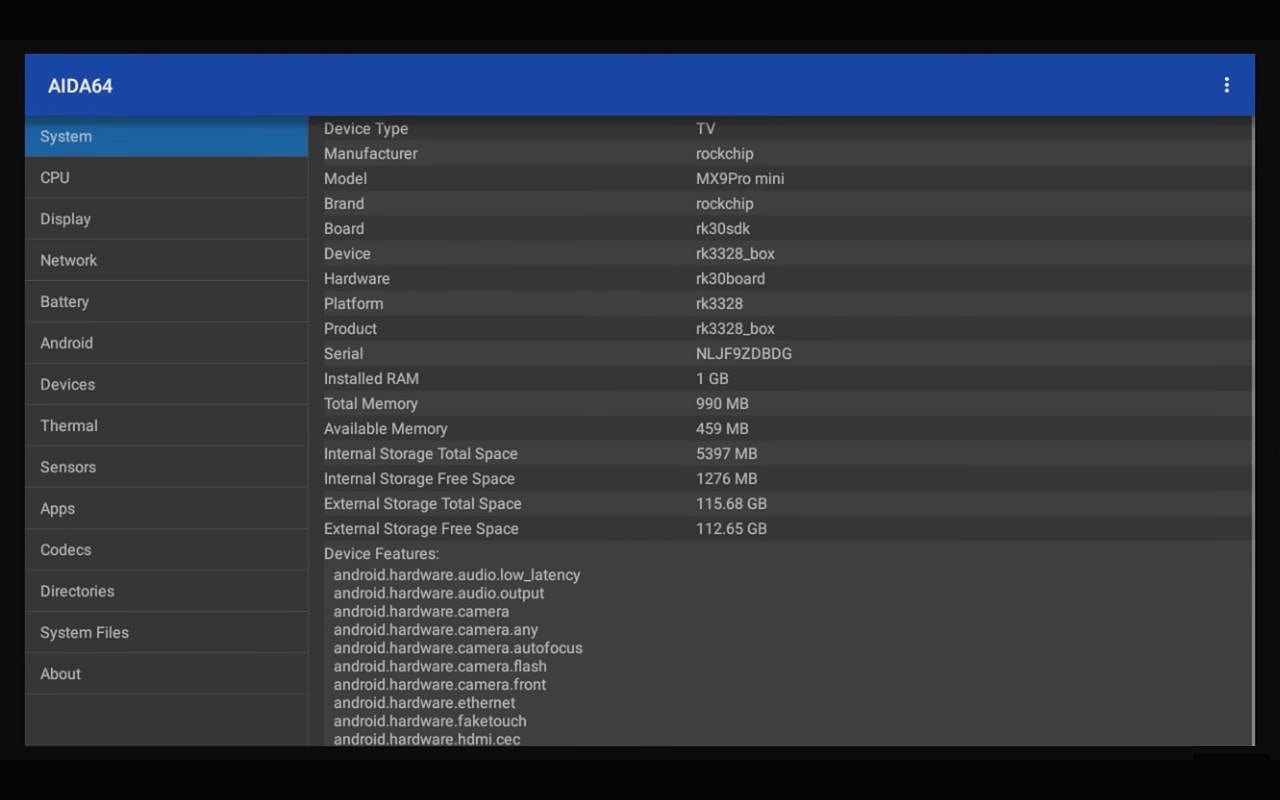
Task: Select the android.hardware.audio.low_latency feature
Action: pos(457,575)
